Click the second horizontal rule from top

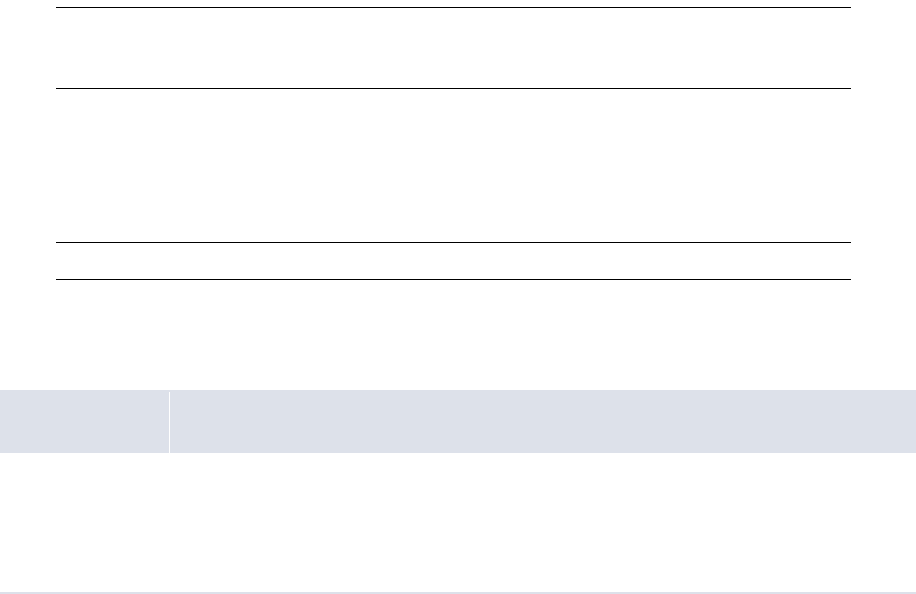click(x=452, y=88)
